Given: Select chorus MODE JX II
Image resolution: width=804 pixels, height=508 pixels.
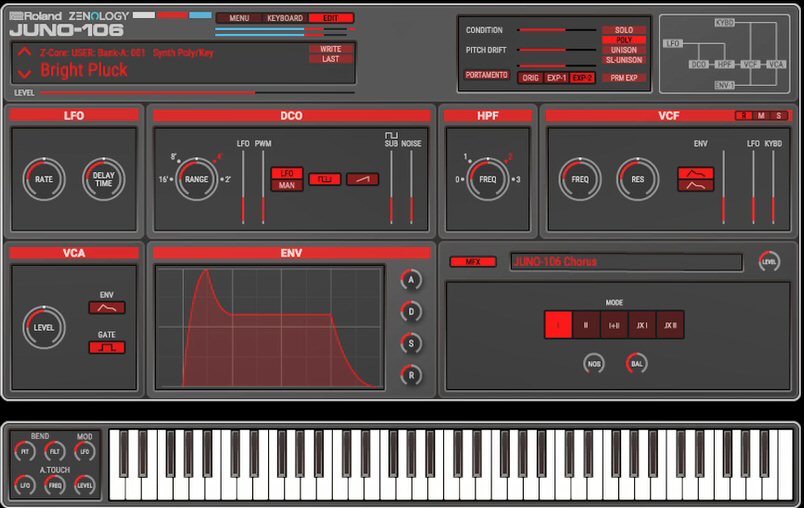Looking at the screenshot, I should 670,325.
